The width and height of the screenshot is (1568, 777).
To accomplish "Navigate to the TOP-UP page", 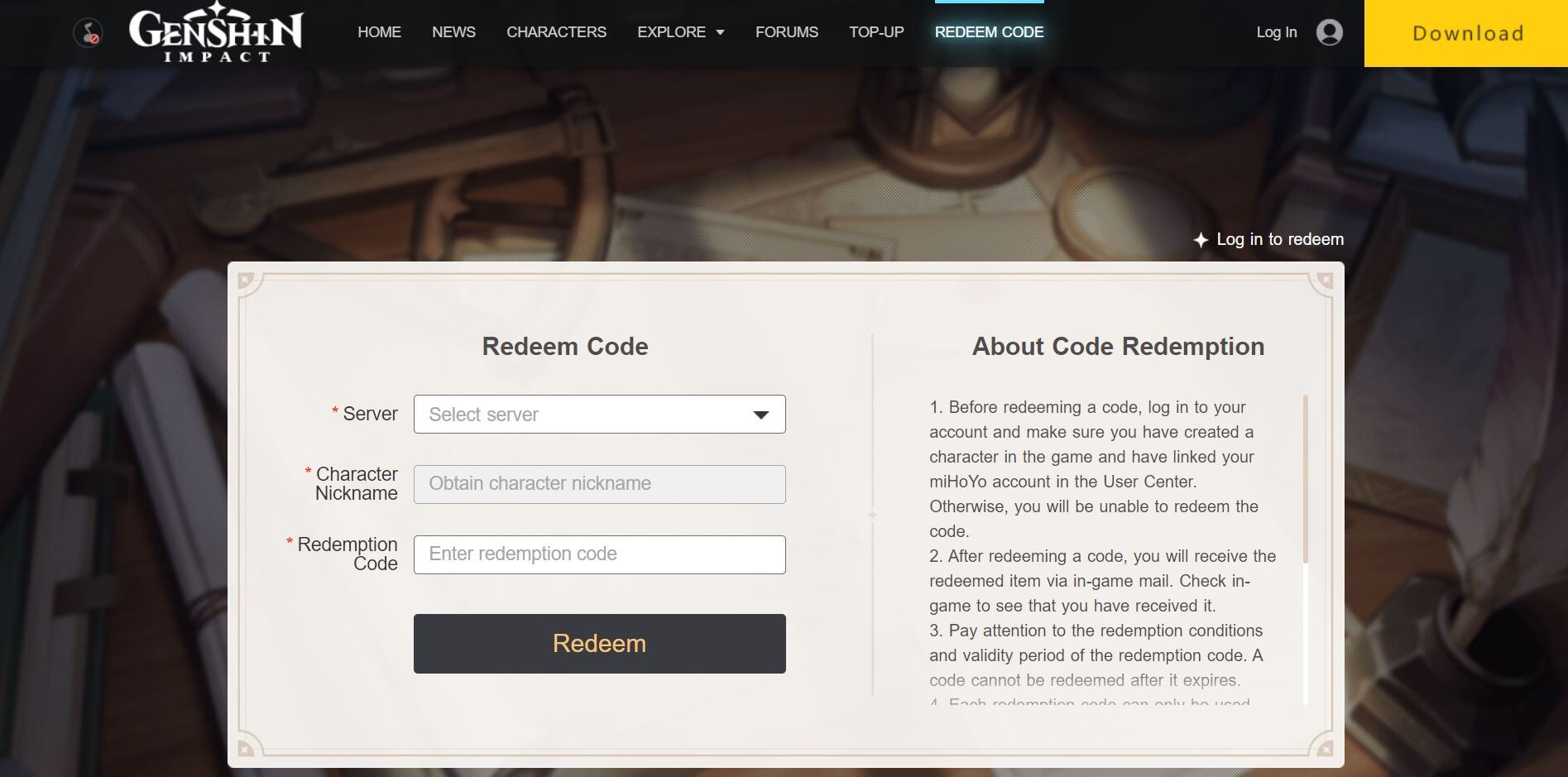I will coord(876,32).
